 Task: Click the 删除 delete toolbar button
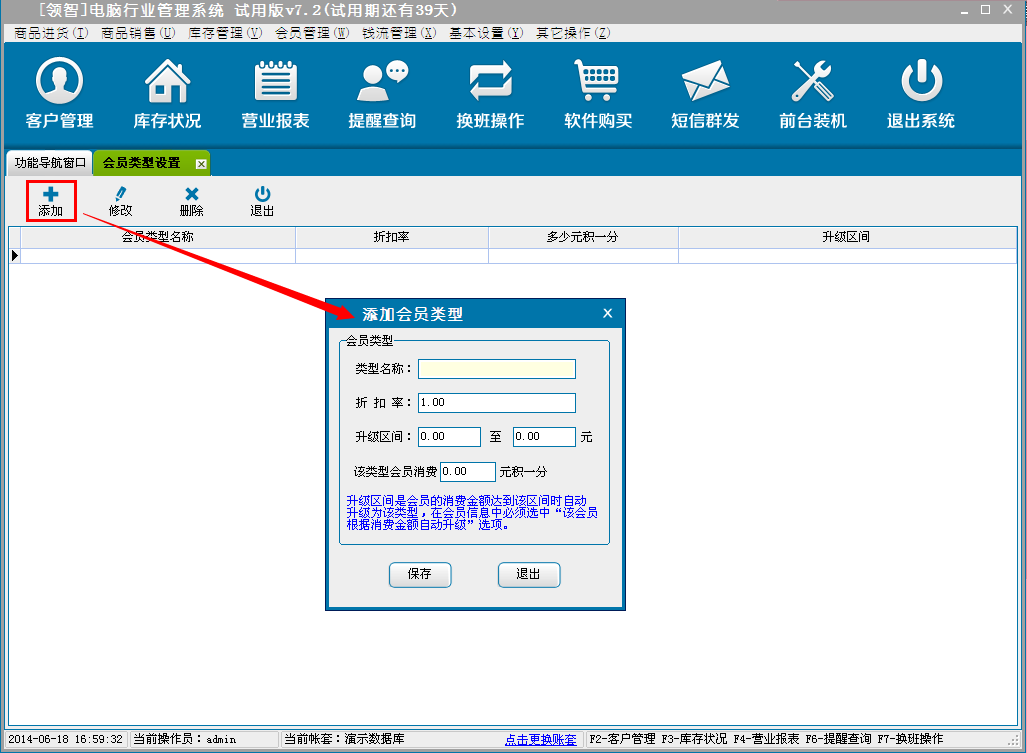point(191,201)
